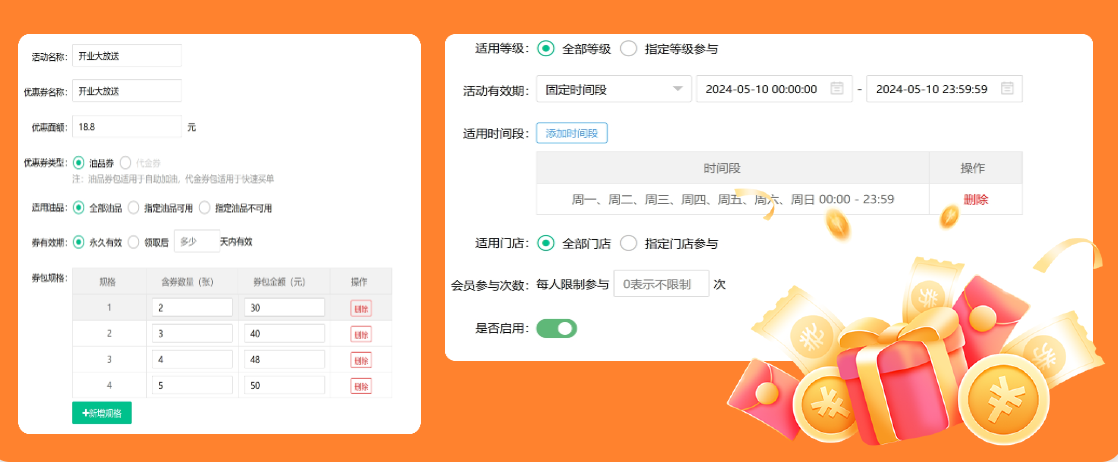Toggle the 是否启用 switch
Image resolution: width=1118 pixels, height=462 pixels.
(557, 327)
